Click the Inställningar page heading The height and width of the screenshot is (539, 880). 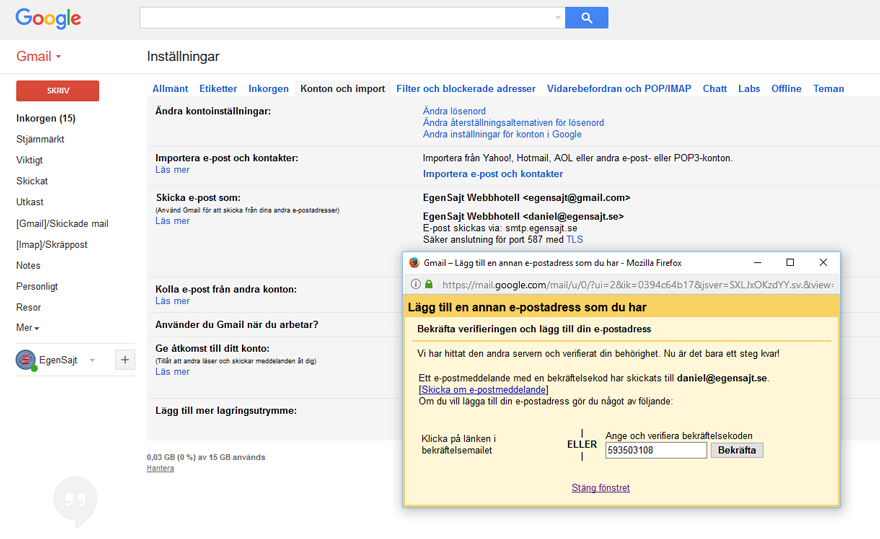click(x=183, y=56)
